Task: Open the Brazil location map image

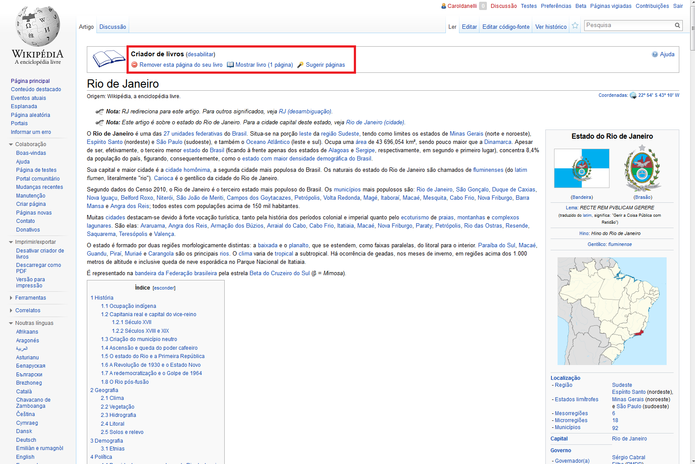Action: click(x=612, y=311)
